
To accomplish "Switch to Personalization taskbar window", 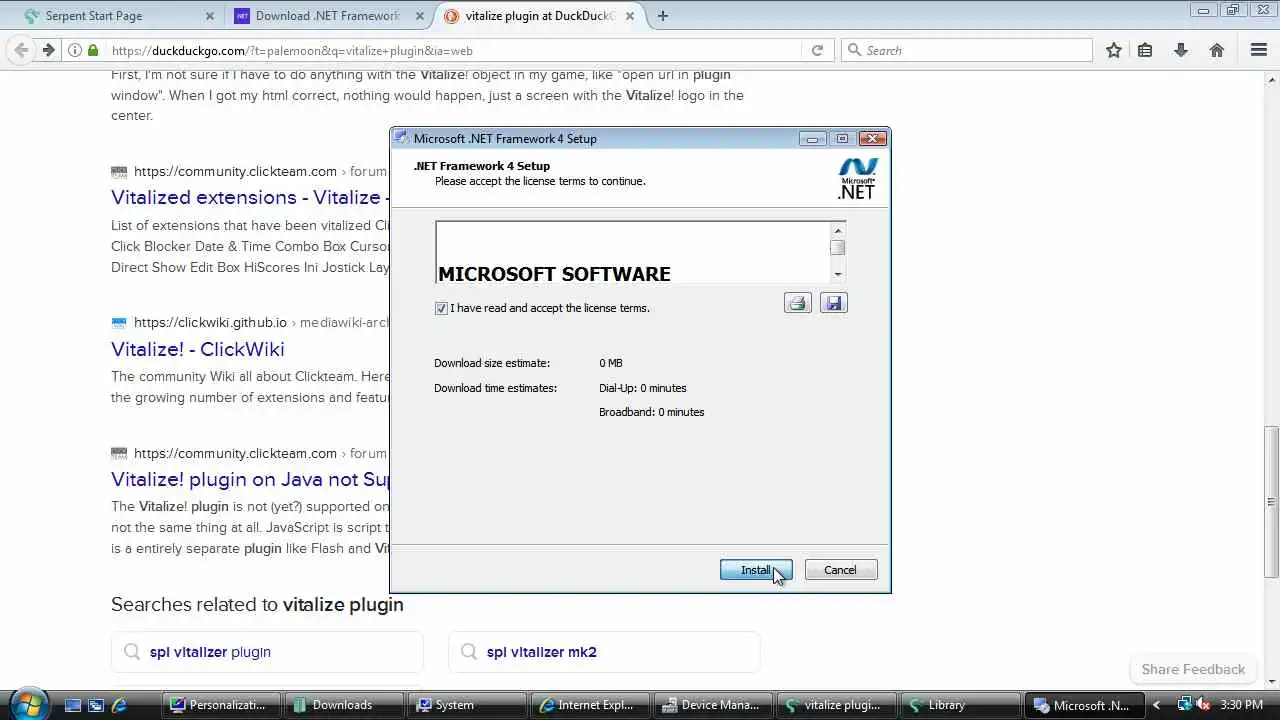I will coord(222,705).
